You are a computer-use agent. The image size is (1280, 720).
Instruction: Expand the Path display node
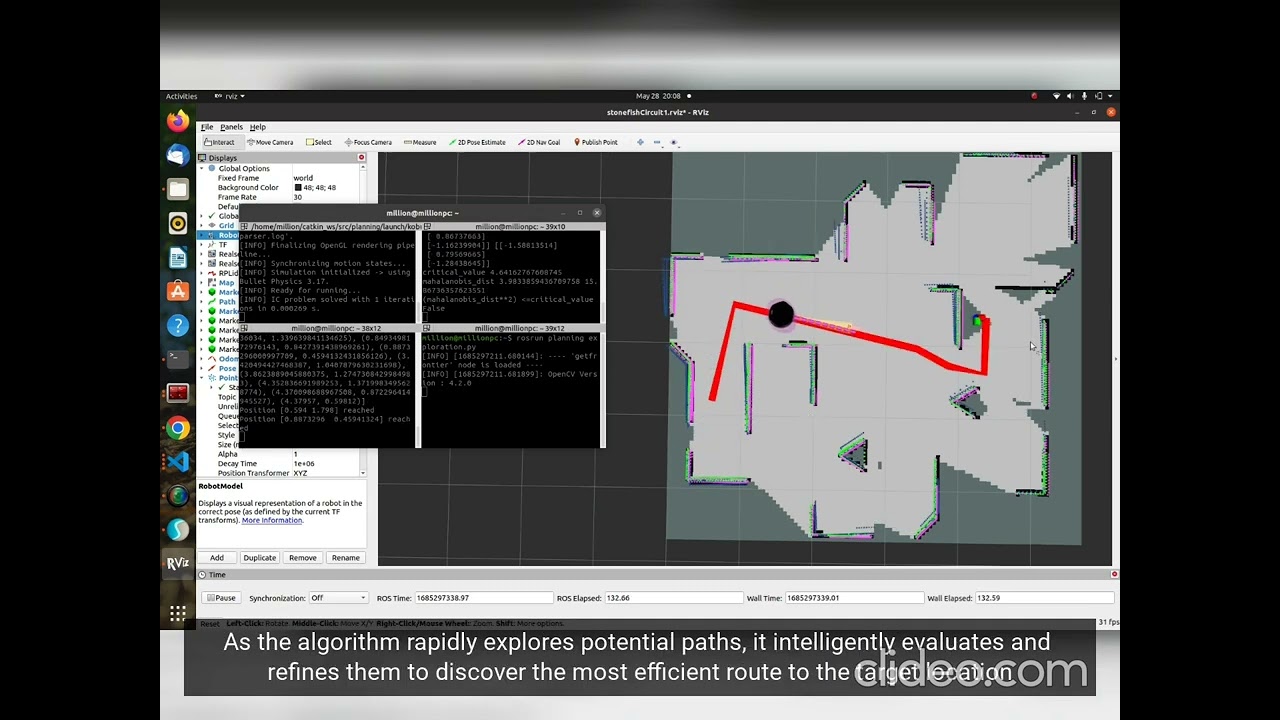(x=201, y=301)
